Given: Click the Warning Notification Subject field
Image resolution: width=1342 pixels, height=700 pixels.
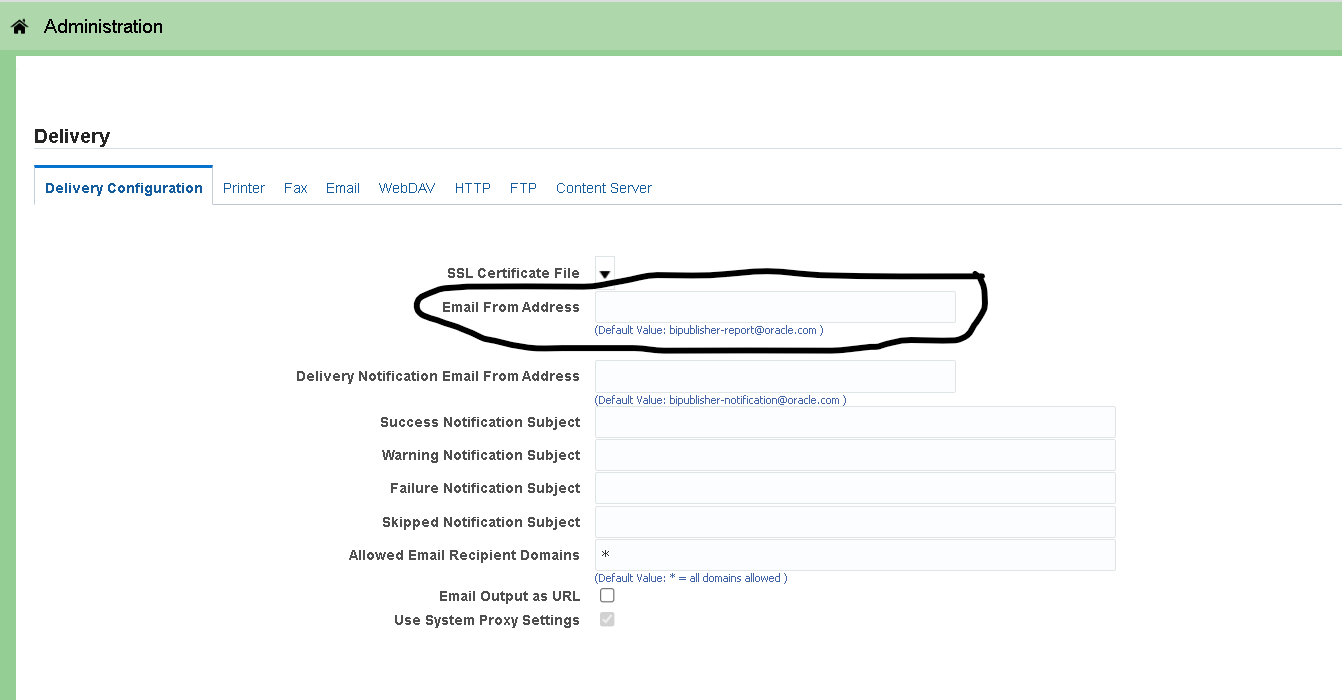Looking at the screenshot, I should tap(855, 455).
